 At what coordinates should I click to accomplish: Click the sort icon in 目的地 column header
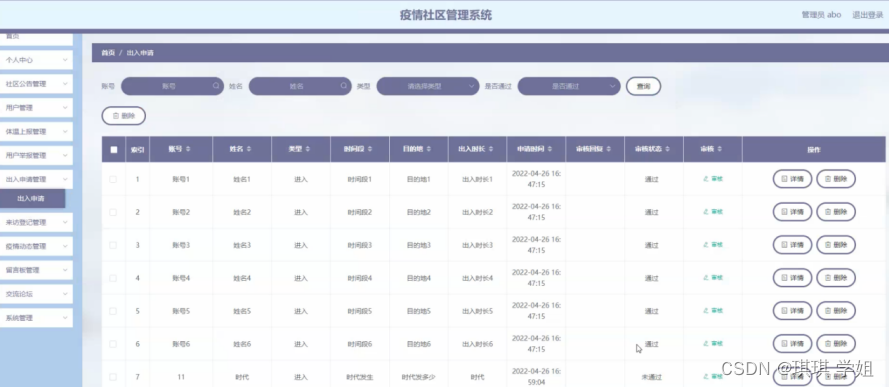coord(429,149)
